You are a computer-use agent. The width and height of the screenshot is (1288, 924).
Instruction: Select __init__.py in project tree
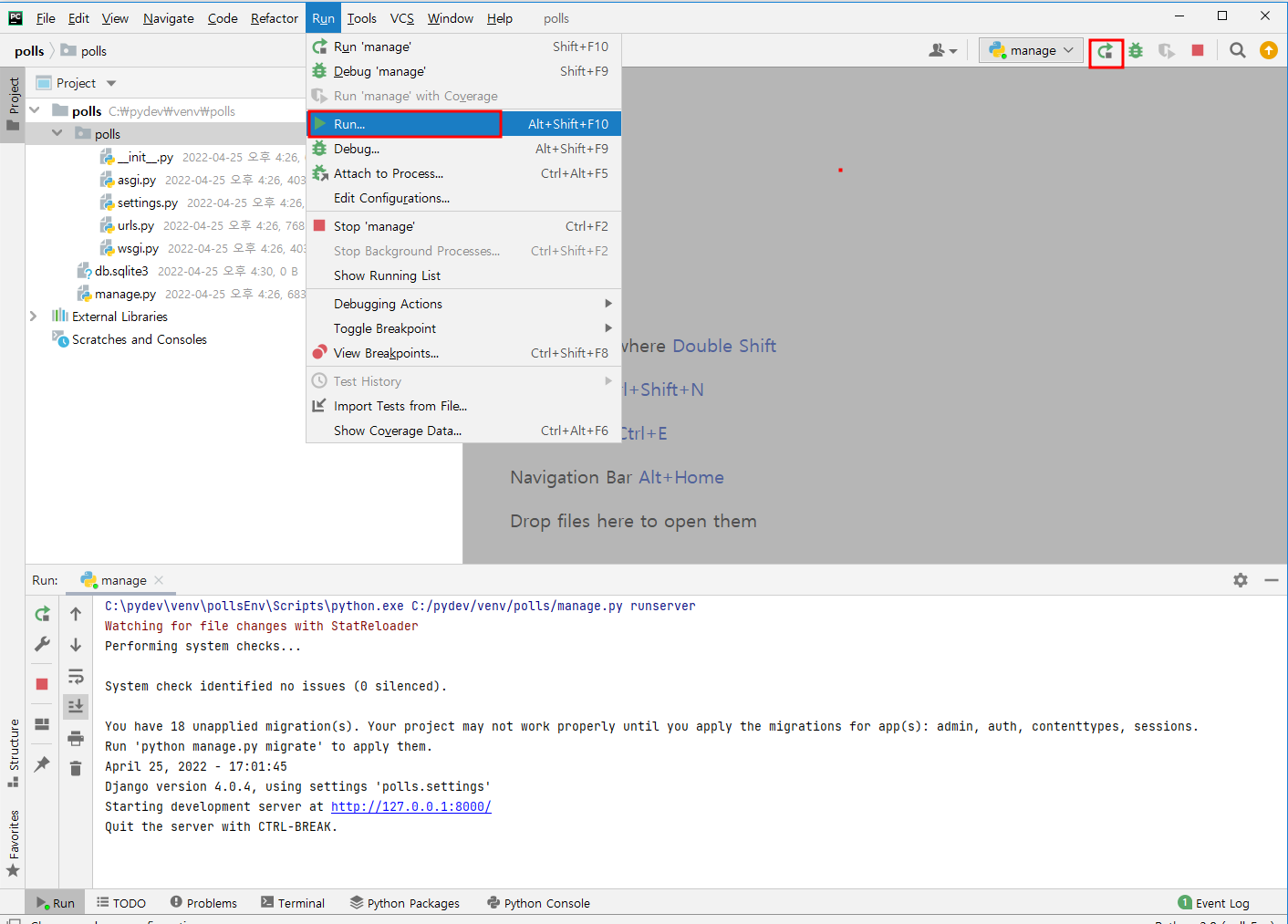(145, 157)
